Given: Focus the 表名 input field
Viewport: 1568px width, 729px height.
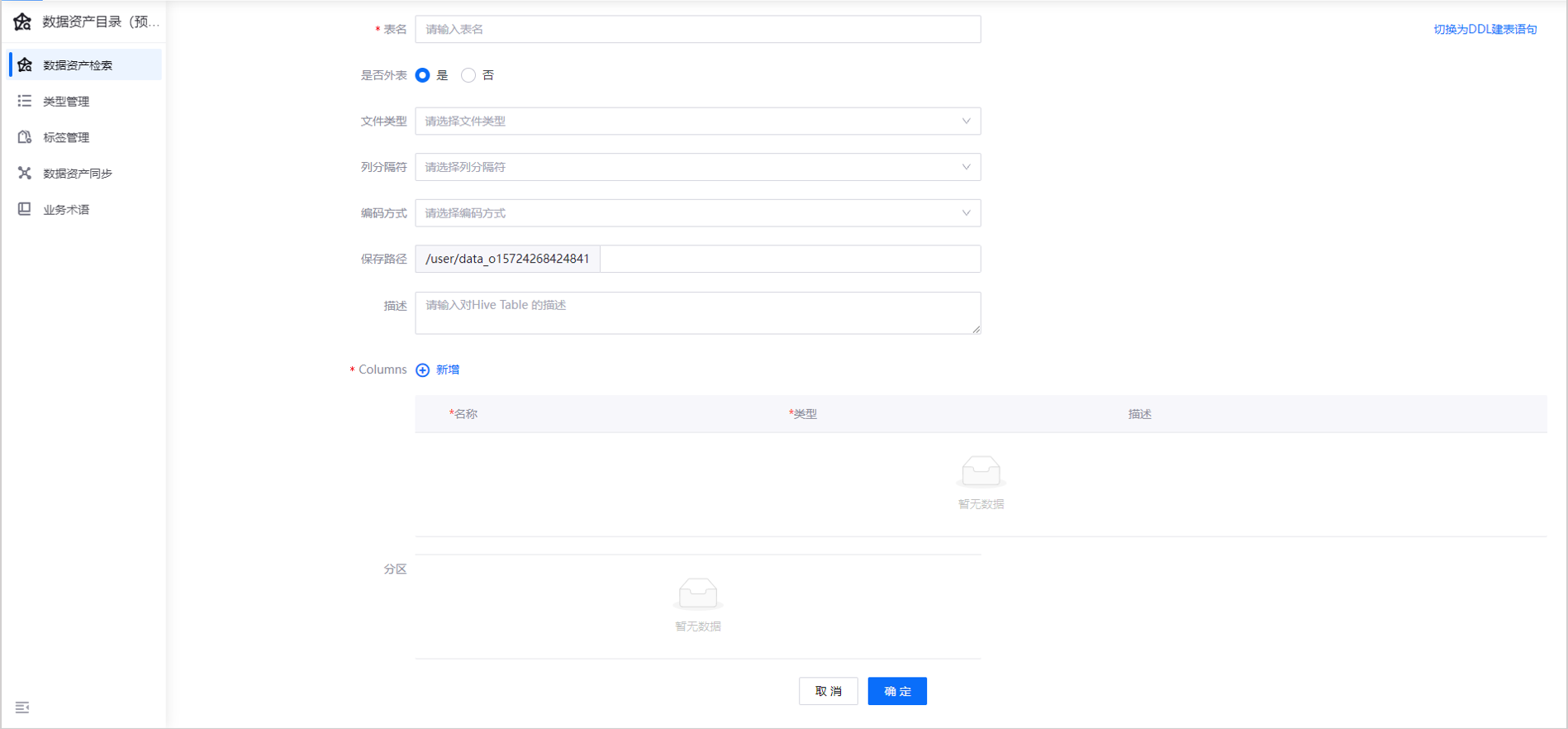Looking at the screenshot, I should tap(697, 29).
